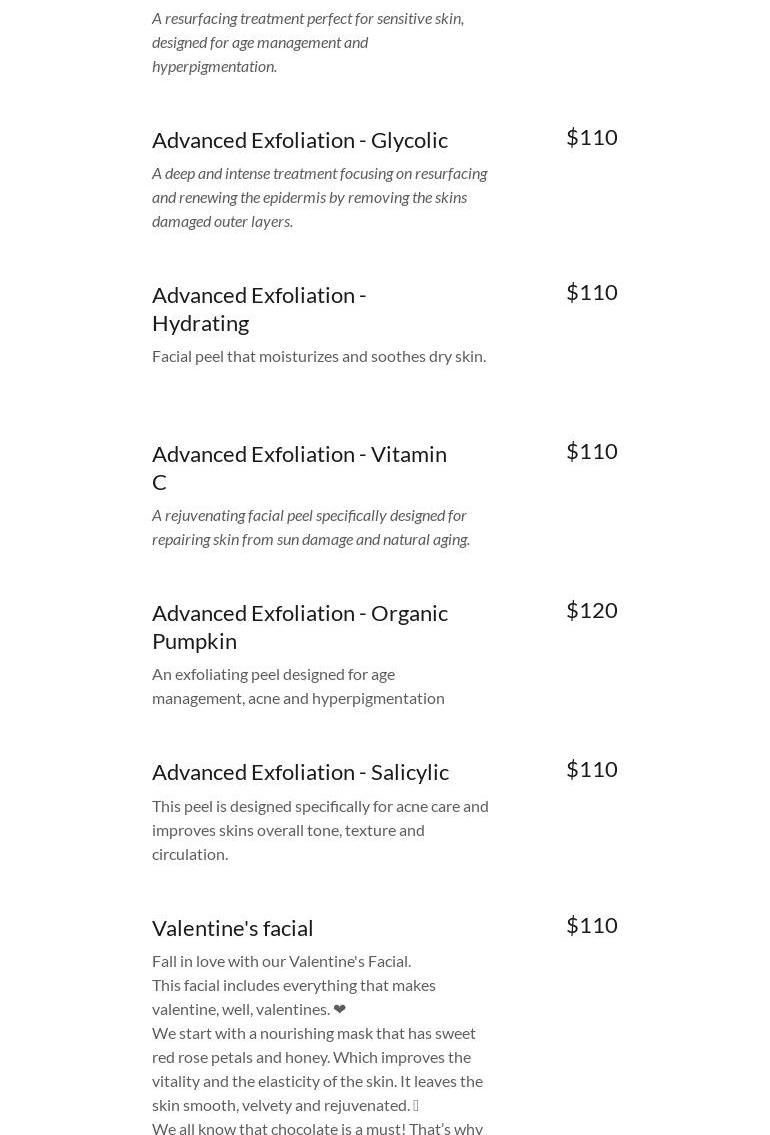770x1135 pixels.
Task: Open the Valentine's facial service
Action: [x=232, y=928]
